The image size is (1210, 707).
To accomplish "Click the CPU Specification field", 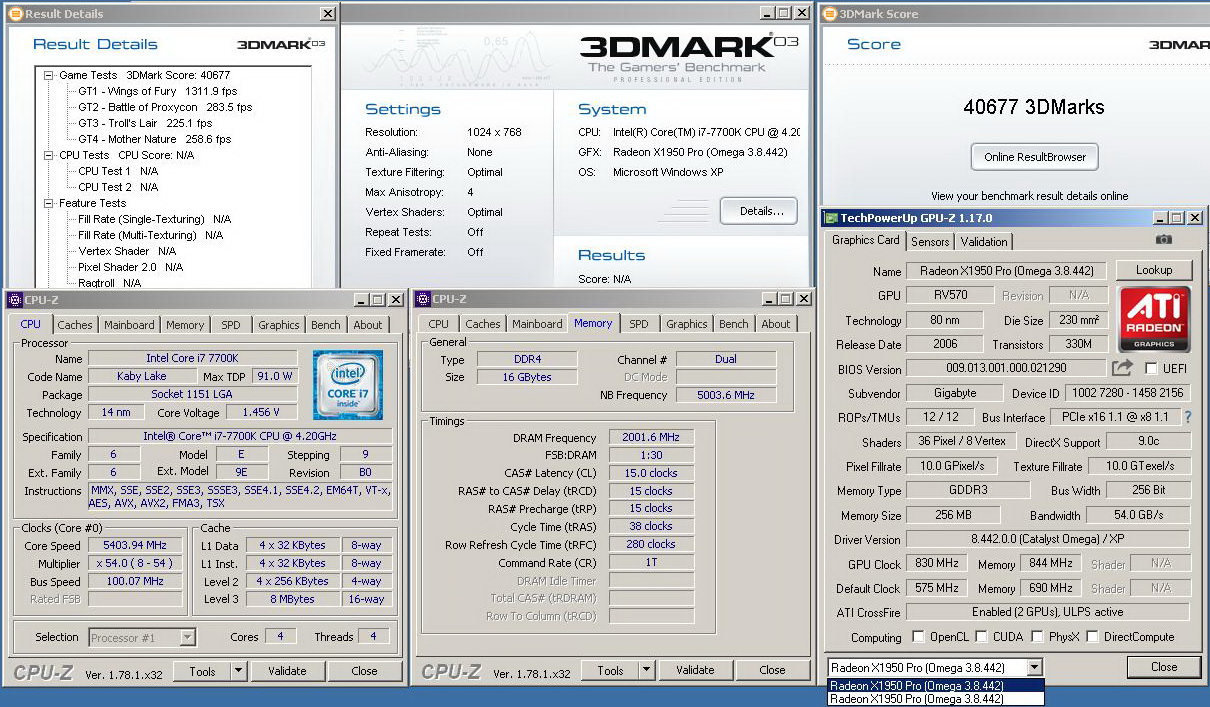I will tap(240, 437).
